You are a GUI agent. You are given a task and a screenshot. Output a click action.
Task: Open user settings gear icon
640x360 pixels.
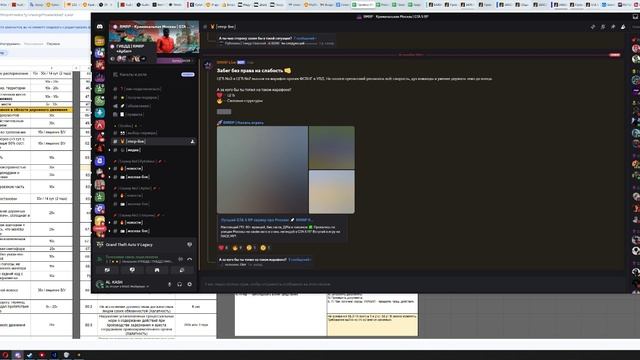[x=189, y=284]
